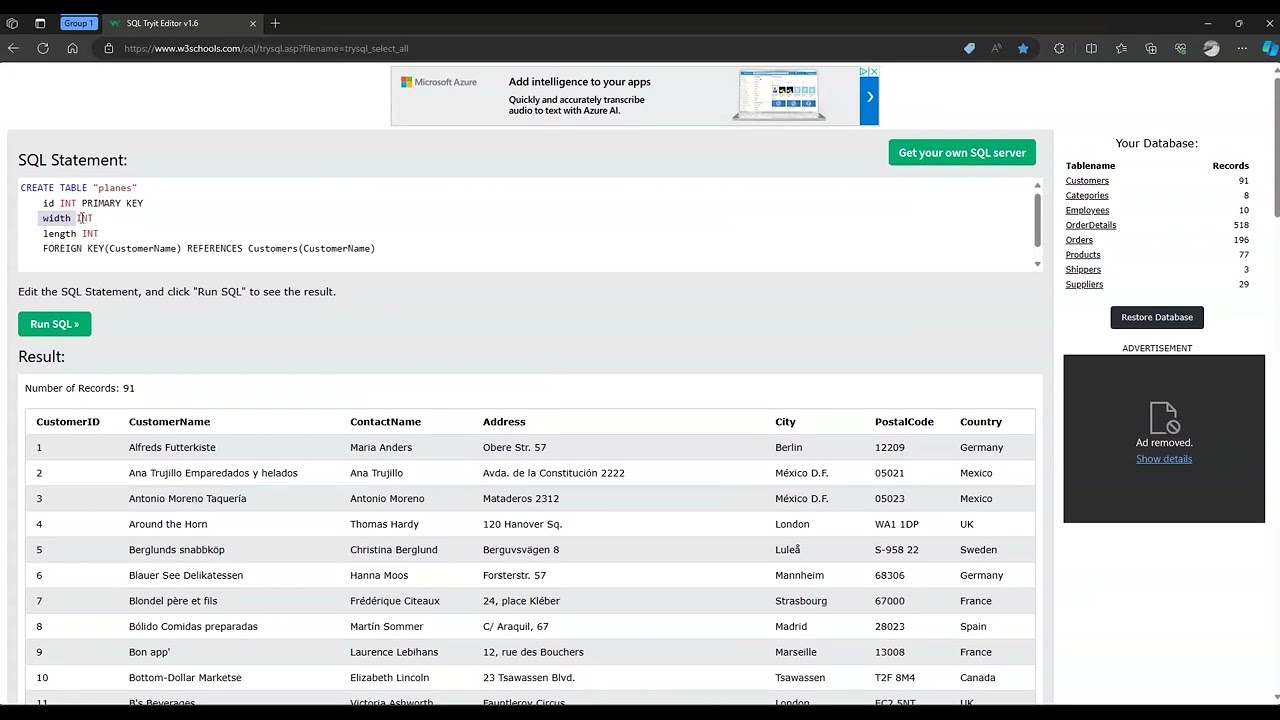Select the Strasbourg city cell
This screenshot has width=1280, height=720.
(x=801, y=601)
